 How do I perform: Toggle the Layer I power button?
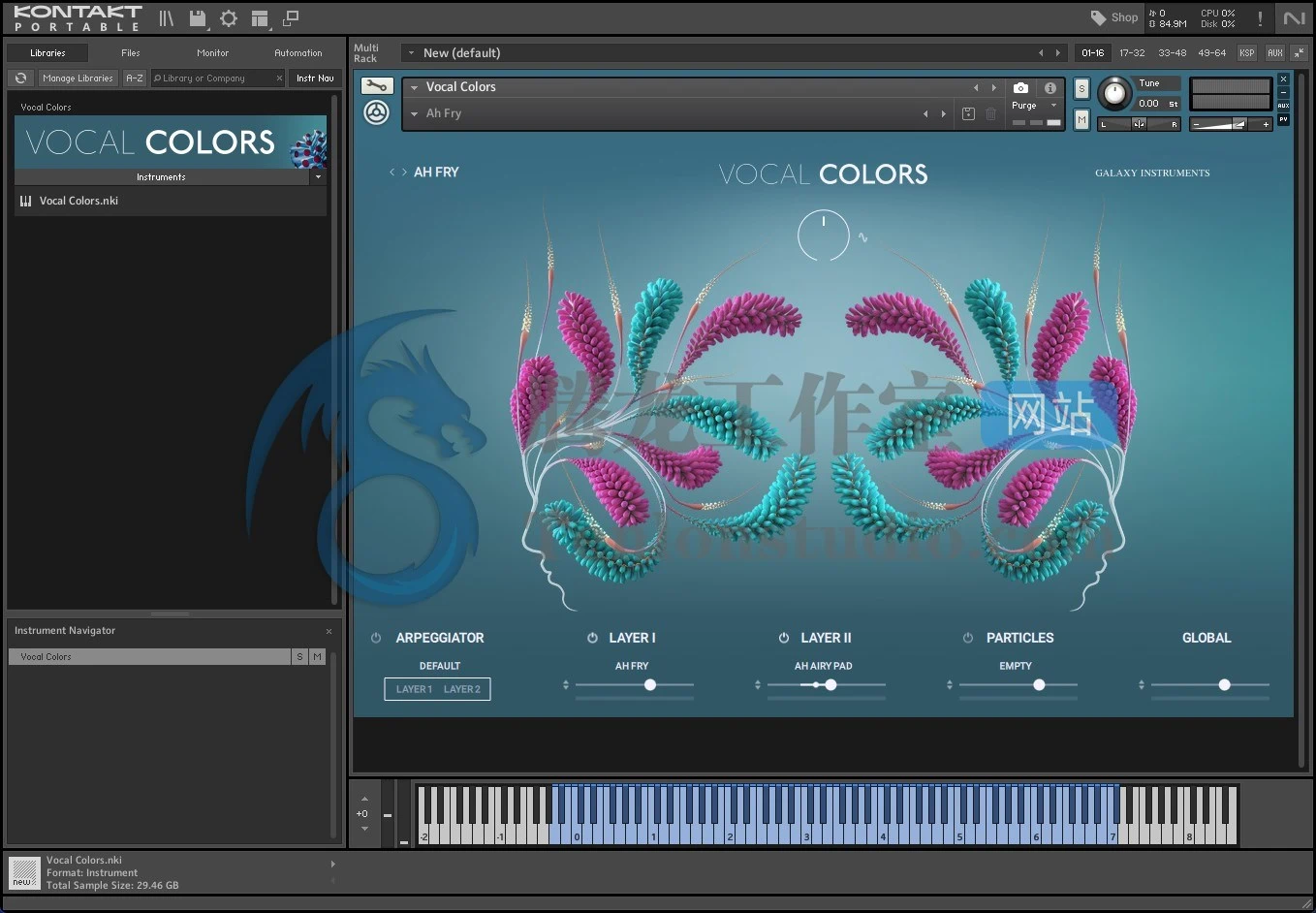[592, 638]
